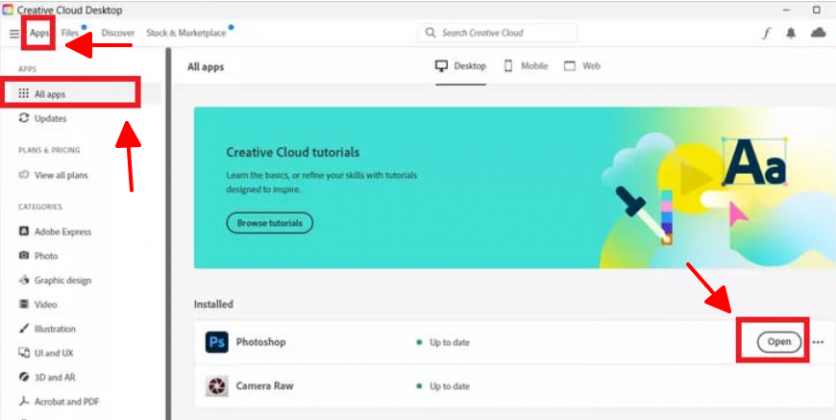Select Updates in the sidebar

pos(50,118)
